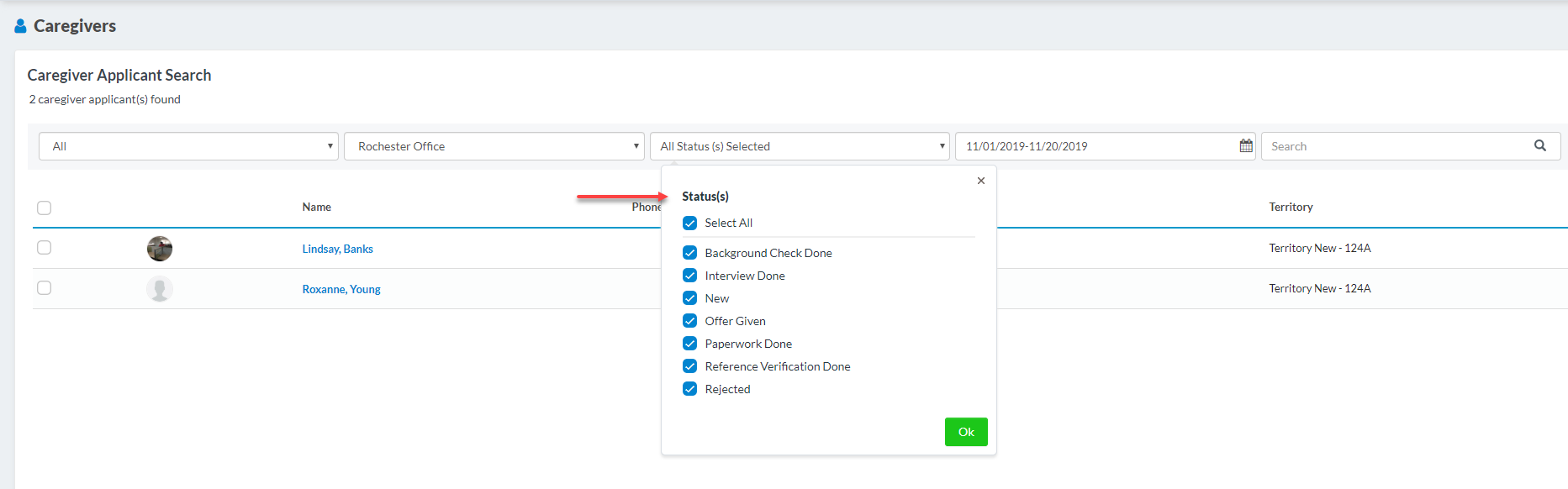Open the first All filter dropdown
This screenshot has height=489, width=1568.
click(188, 146)
